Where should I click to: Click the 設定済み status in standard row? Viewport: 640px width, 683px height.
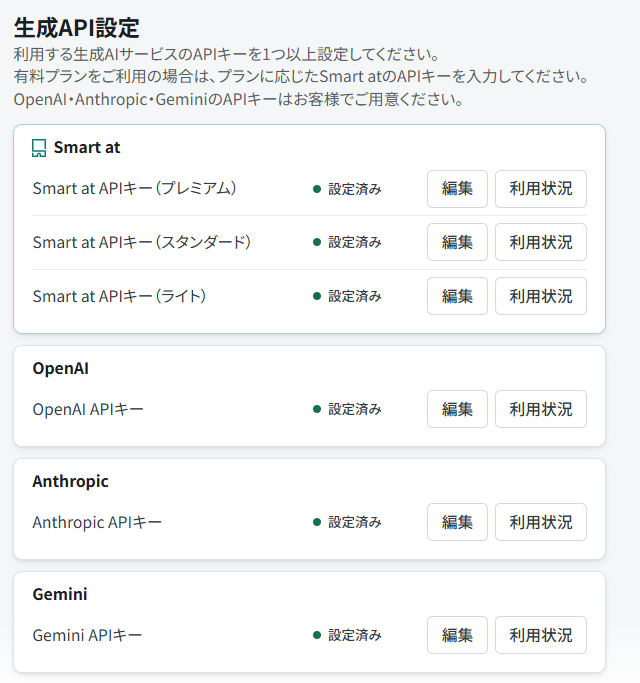(347, 242)
